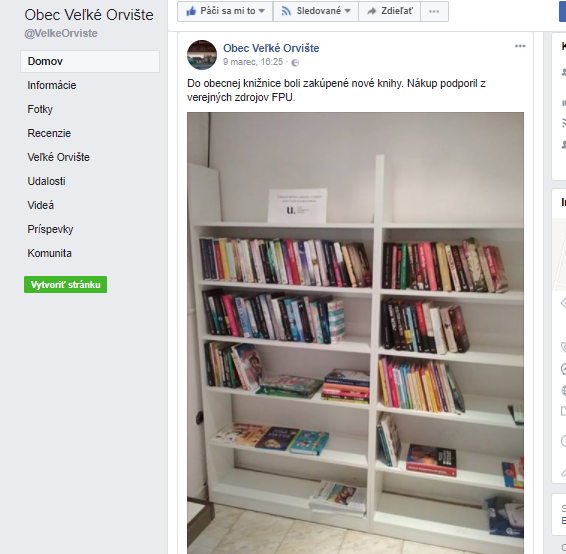Click the thumbs-up Like icon
The height and width of the screenshot is (554, 566).
tap(191, 11)
